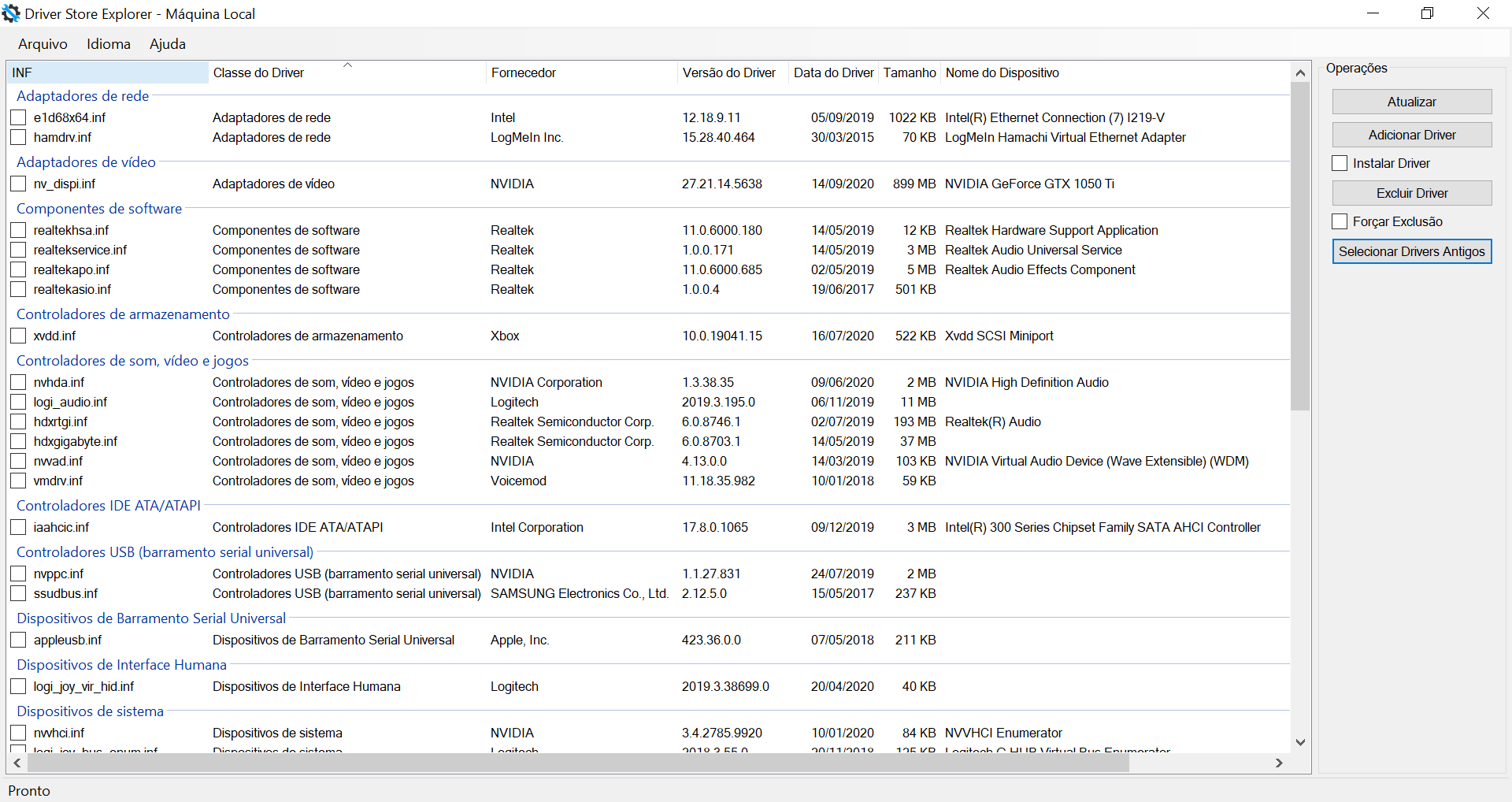Check the e1d68x64.inf driver checkbox
Viewport: 1512px width, 802px height.
coord(18,117)
